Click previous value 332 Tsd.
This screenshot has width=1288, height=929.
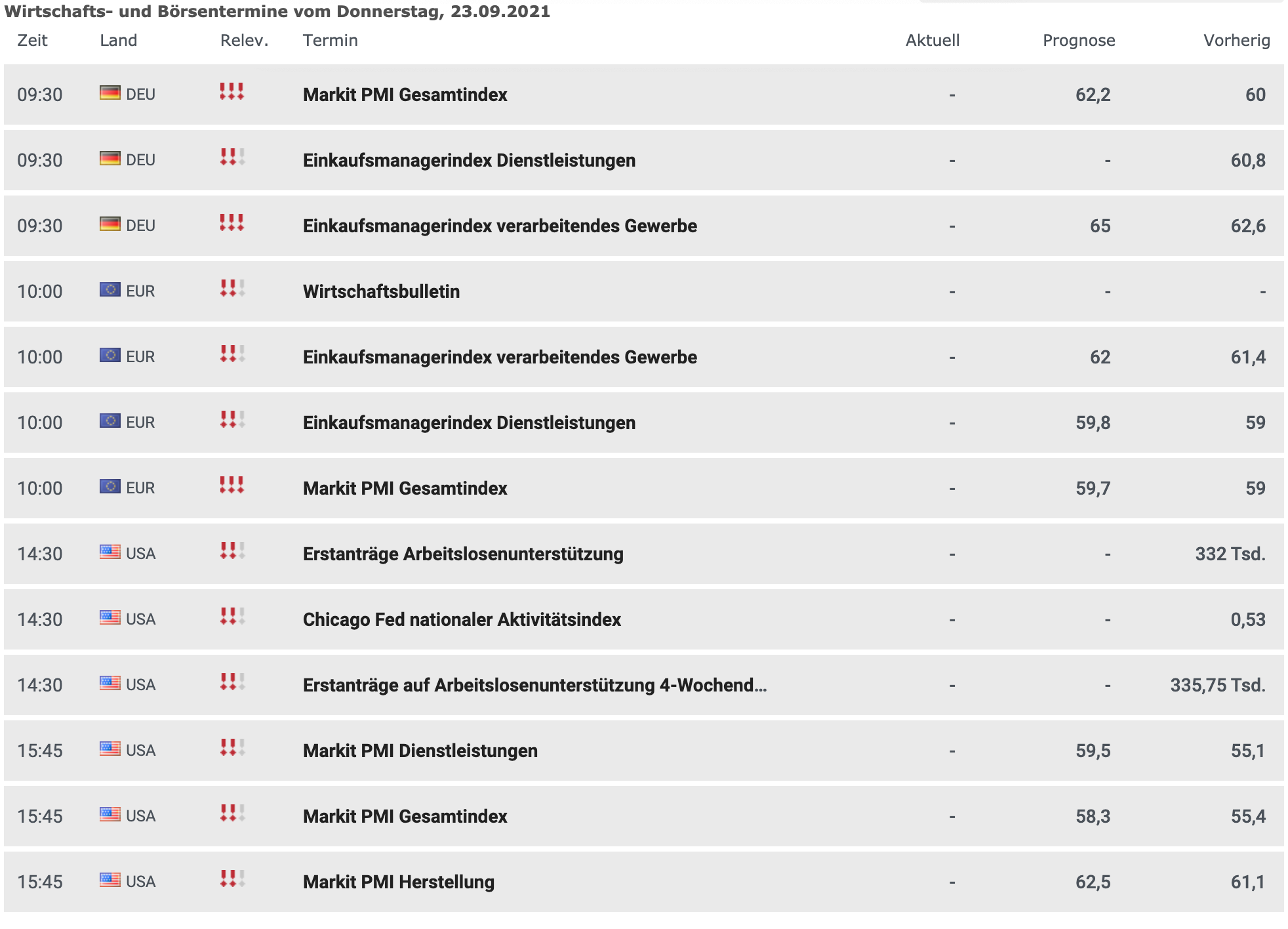(1230, 554)
